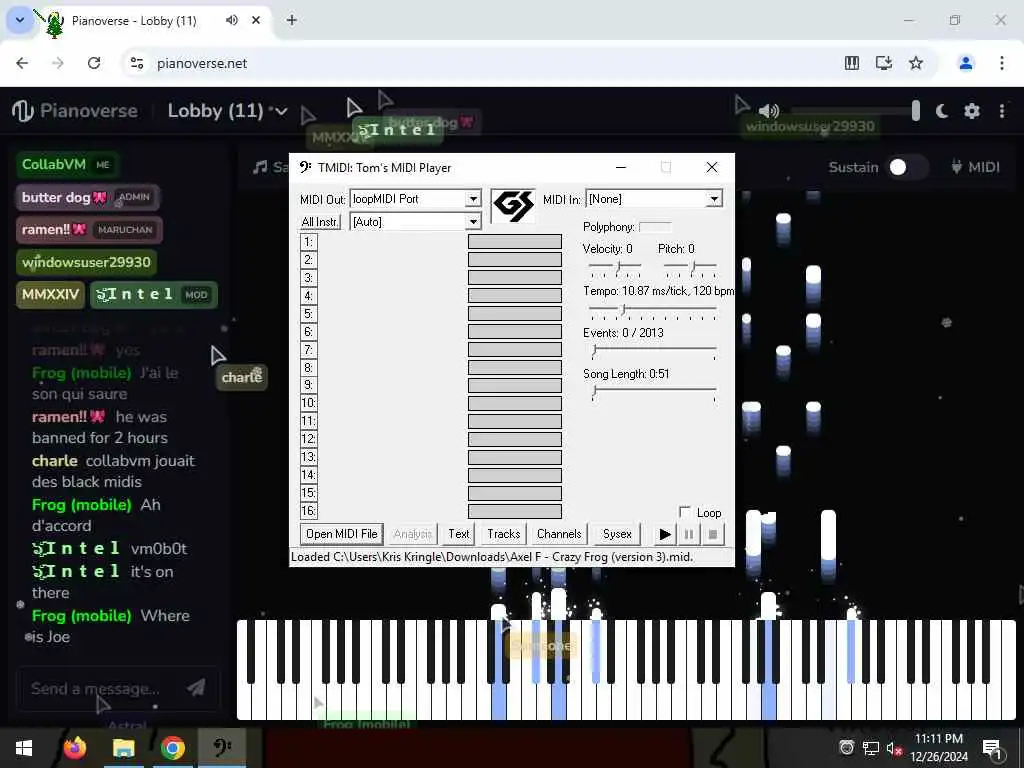The image size is (1024, 768).
Task: Toggle channel 16 button in TMIDI
Action: 308,511
